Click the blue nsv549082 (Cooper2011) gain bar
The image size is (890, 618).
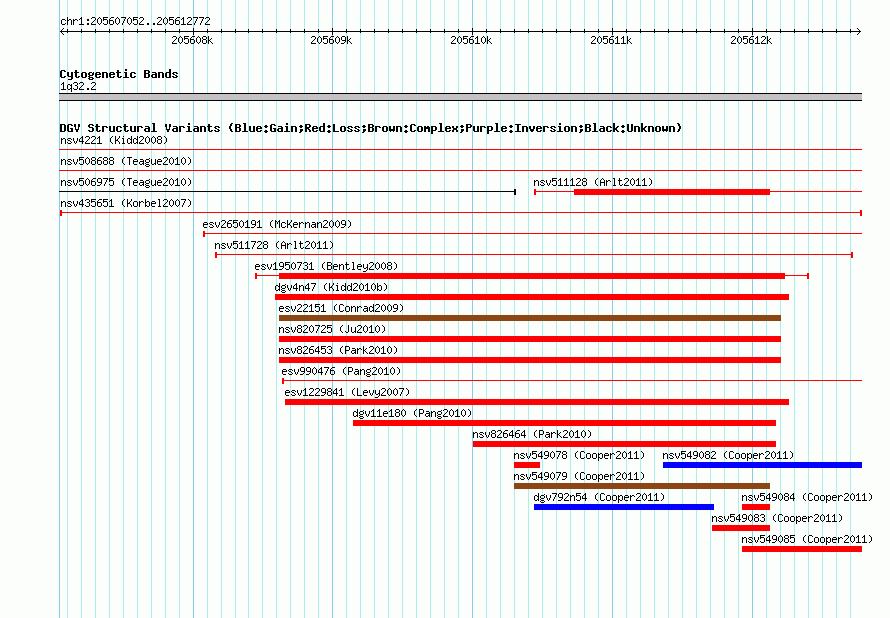[x=762, y=465]
